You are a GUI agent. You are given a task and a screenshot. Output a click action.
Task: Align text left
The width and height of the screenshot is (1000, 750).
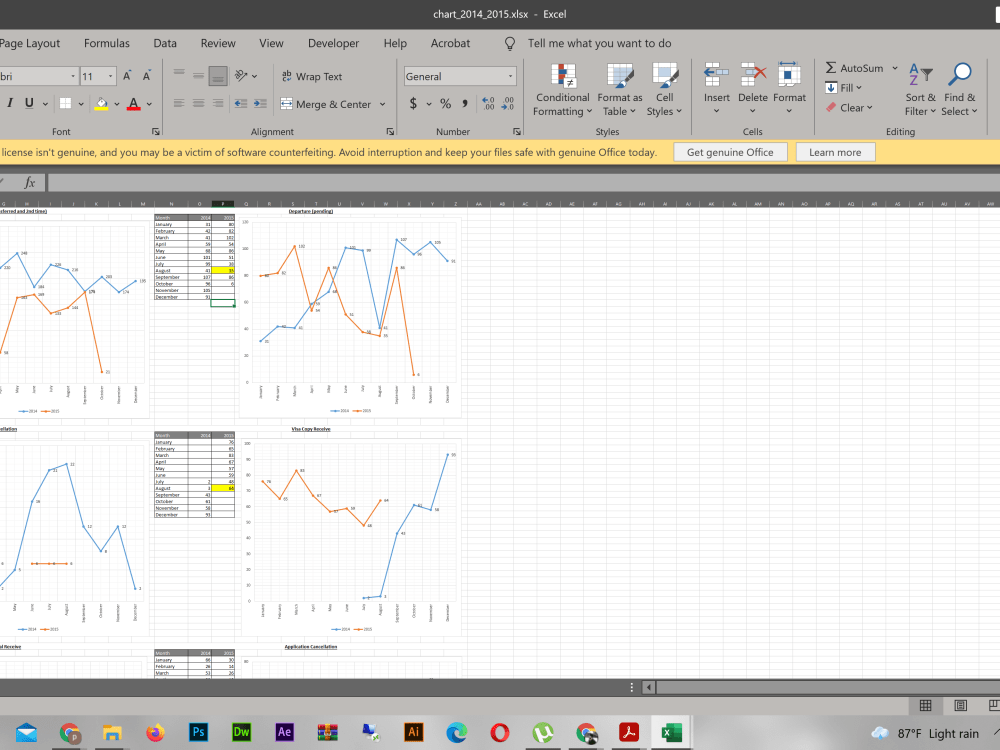click(179, 103)
